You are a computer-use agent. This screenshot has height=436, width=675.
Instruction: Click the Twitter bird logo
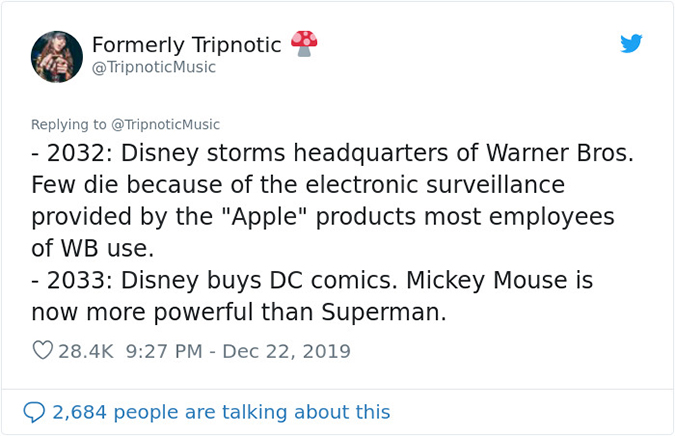tap(630, 44)
